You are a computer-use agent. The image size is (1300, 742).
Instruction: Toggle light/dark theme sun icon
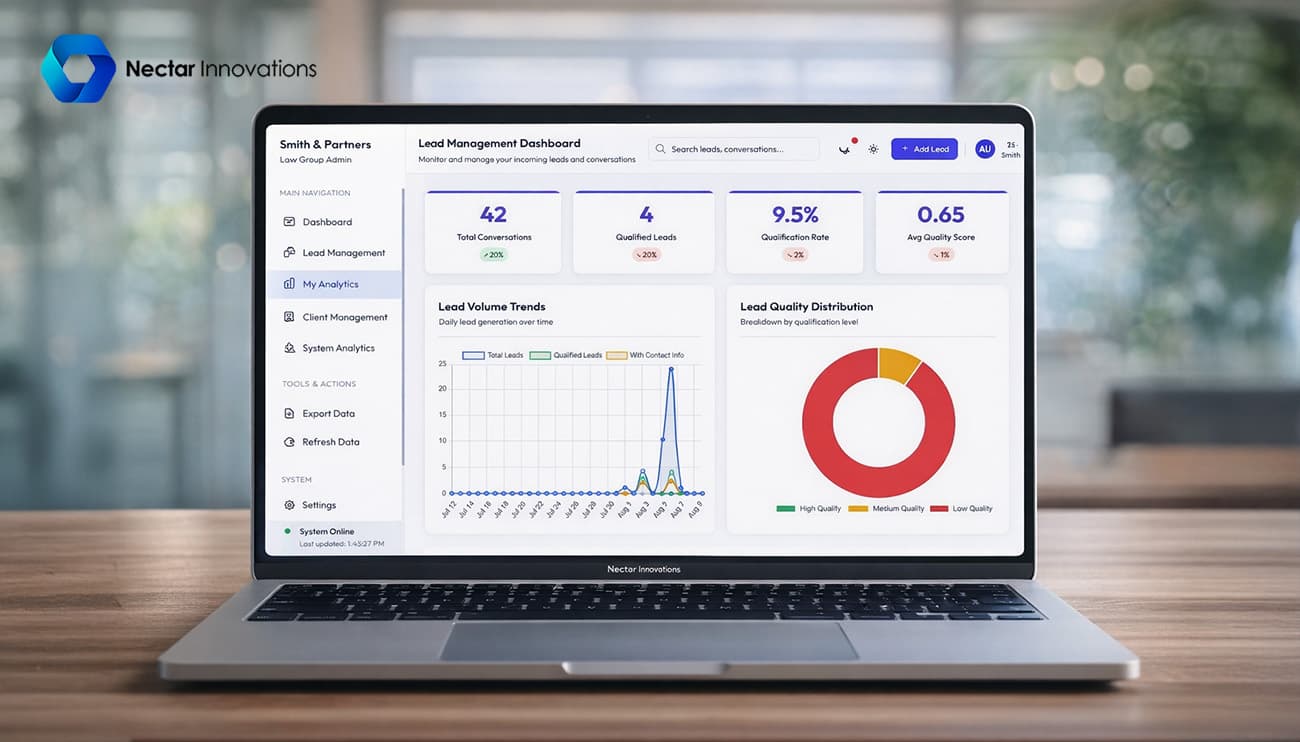[873, 149]
